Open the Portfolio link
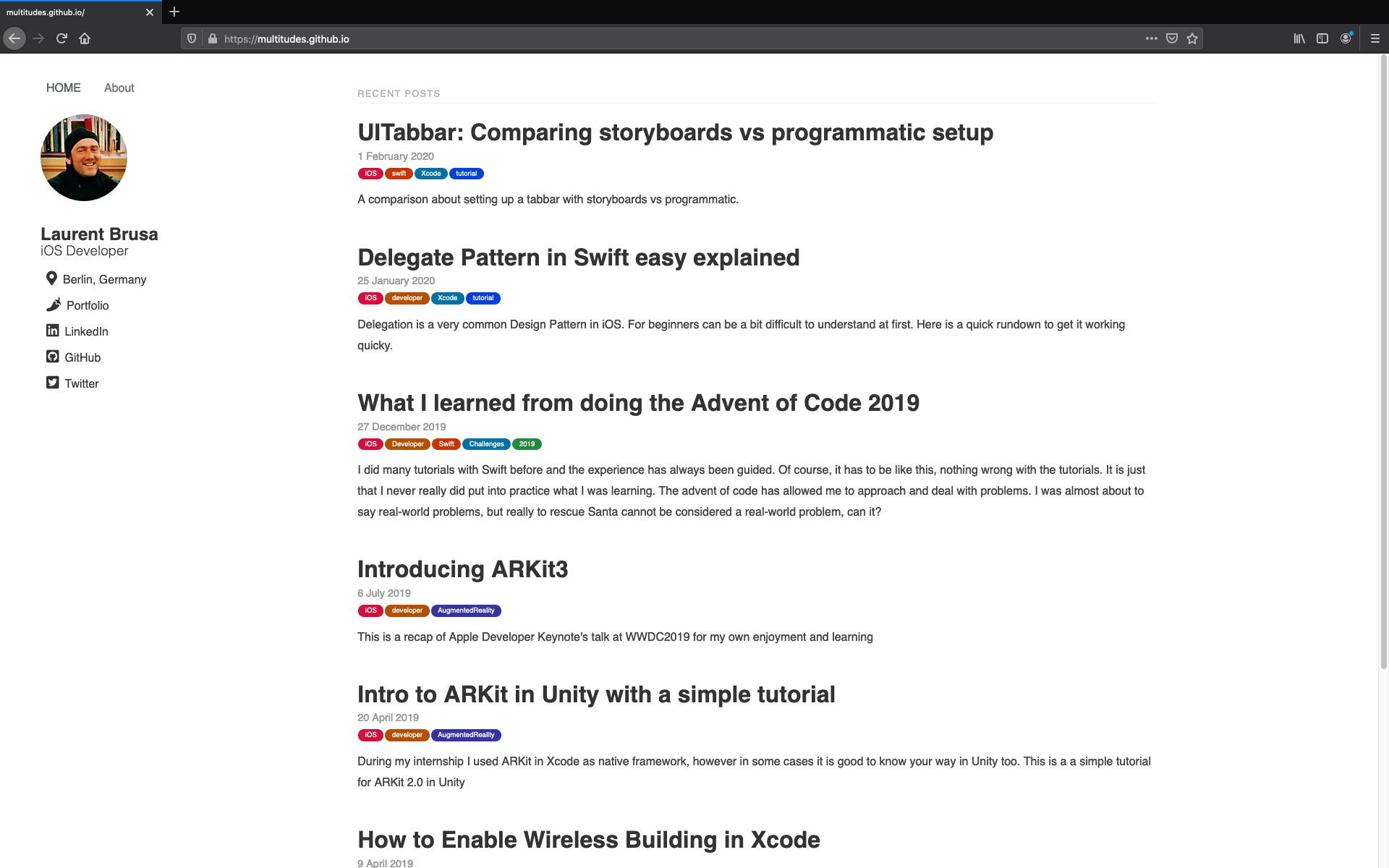Viewport: 1389px width, 868px height. pos(87,305)
